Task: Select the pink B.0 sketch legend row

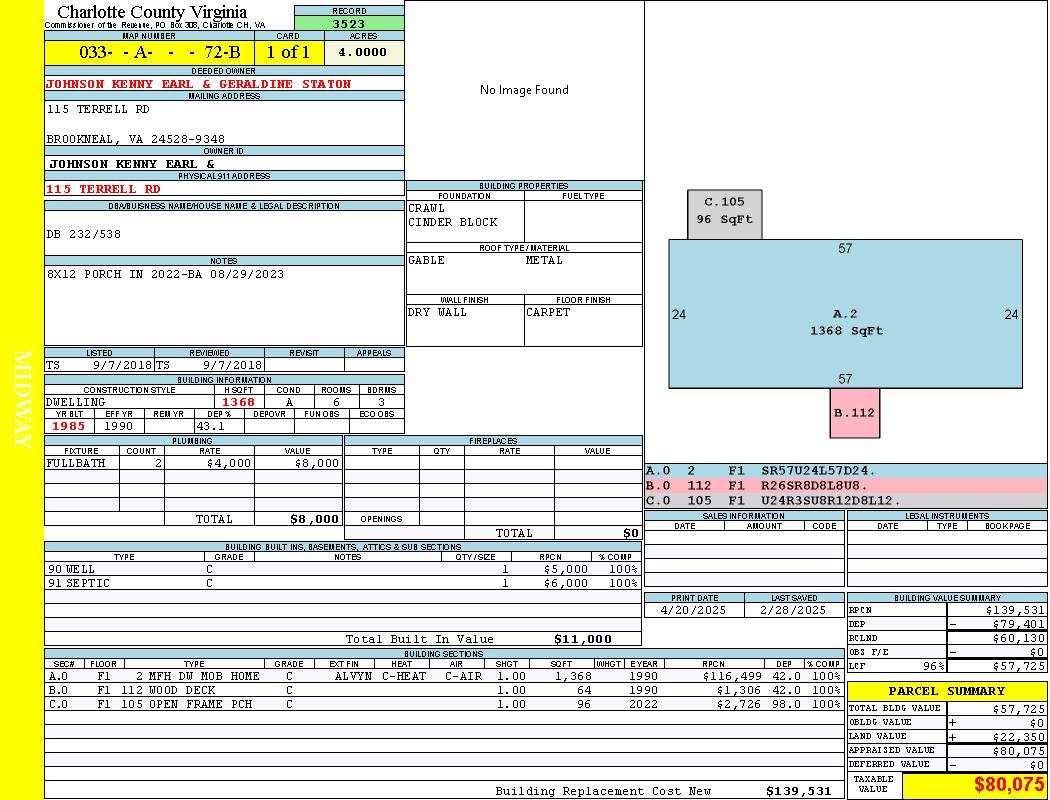Action: (845, 485)
